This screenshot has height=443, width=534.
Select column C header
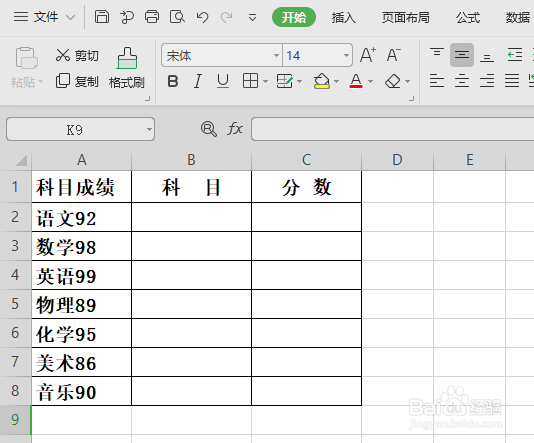306,160
